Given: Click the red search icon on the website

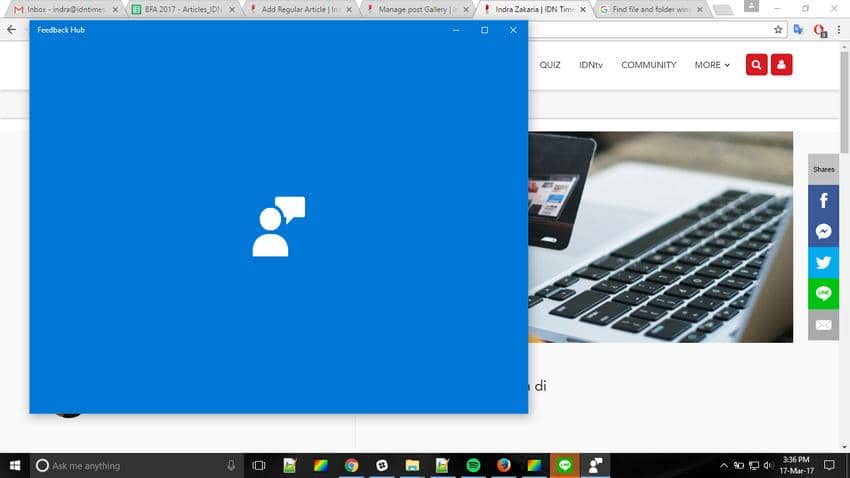Looking at the screenshot, I should pyautogui.click(x=756, y=65).
